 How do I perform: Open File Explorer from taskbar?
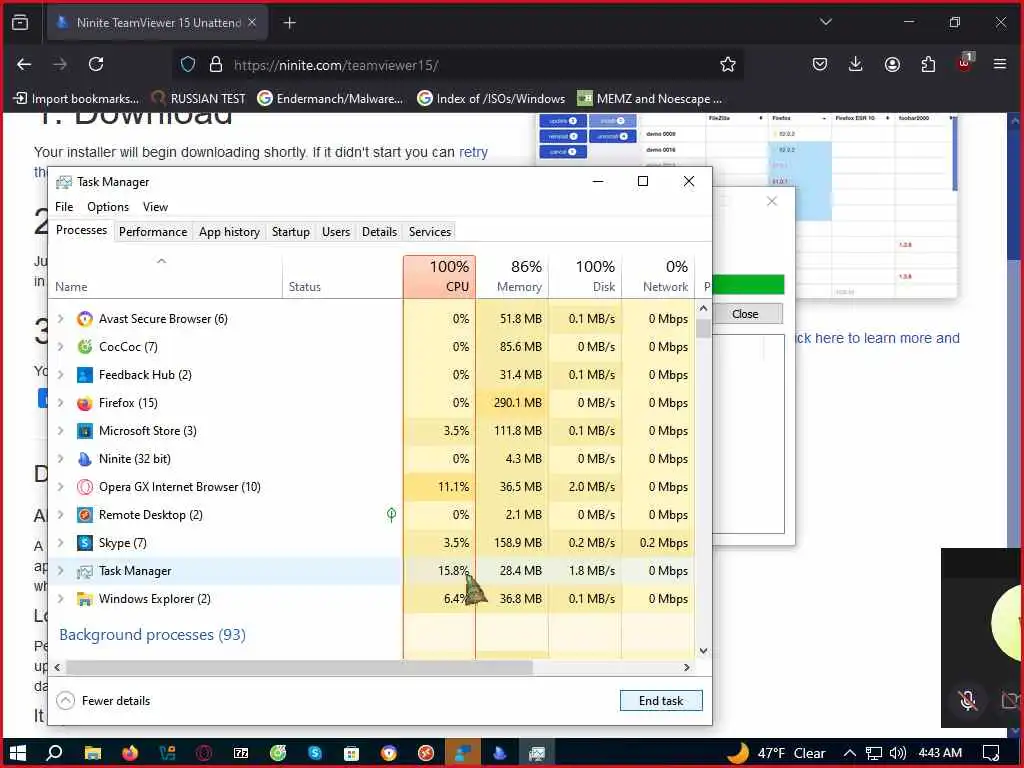tap(93, 753)
